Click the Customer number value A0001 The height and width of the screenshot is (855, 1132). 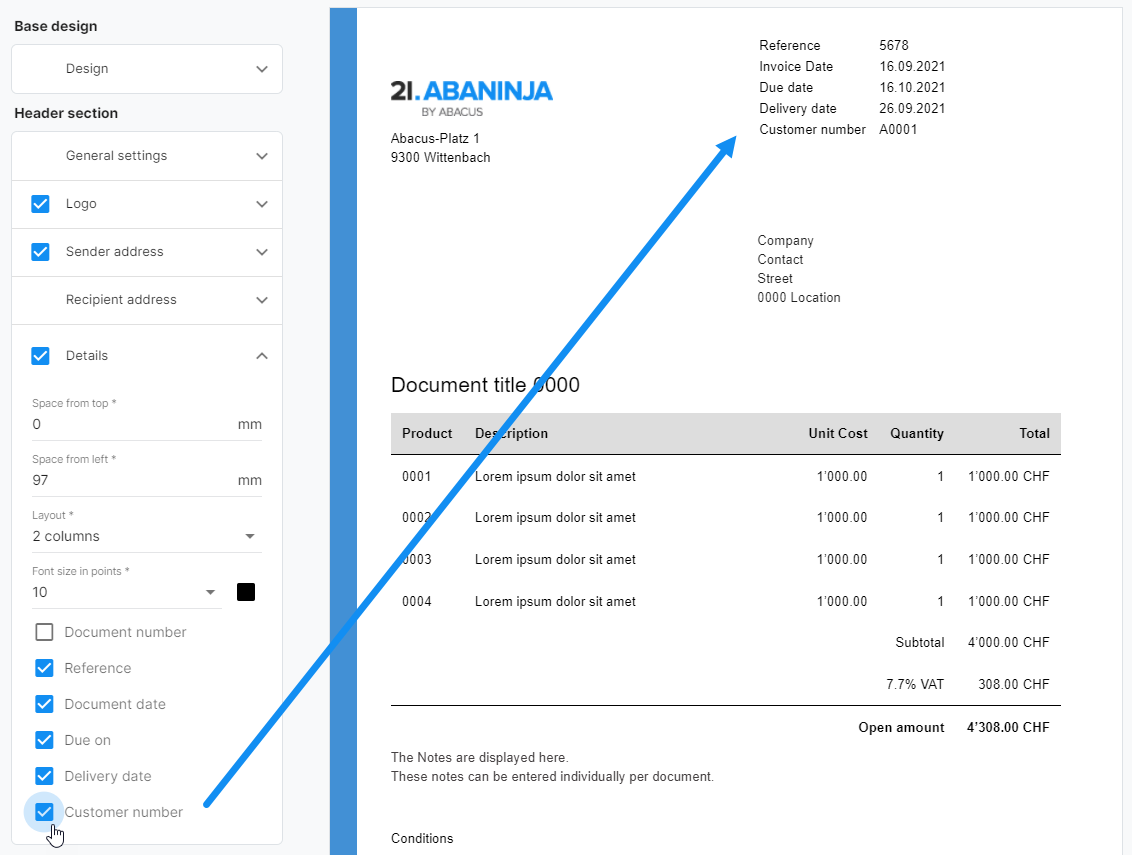[898, 130]
